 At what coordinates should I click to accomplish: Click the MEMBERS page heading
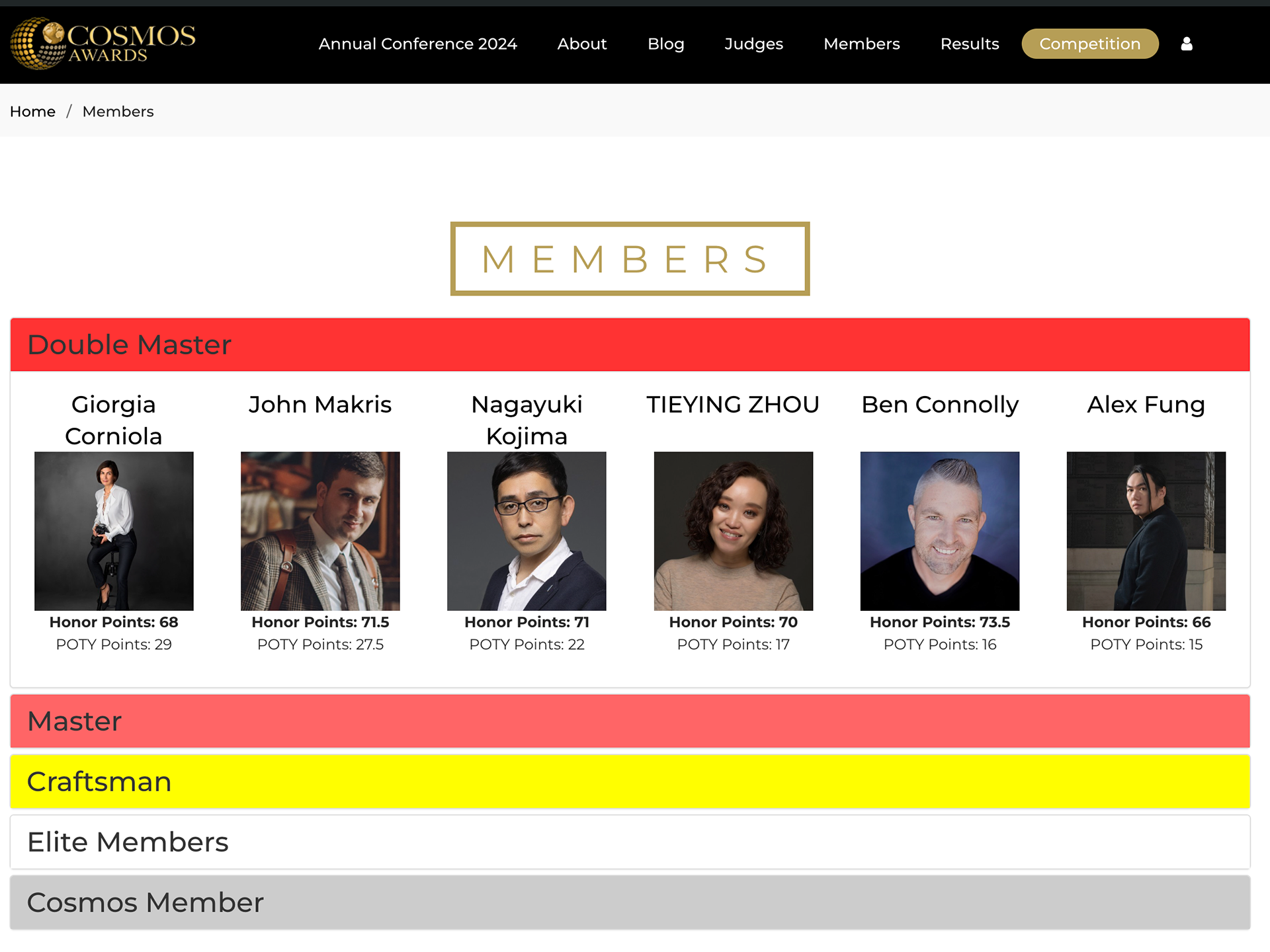tap(630, 258)
